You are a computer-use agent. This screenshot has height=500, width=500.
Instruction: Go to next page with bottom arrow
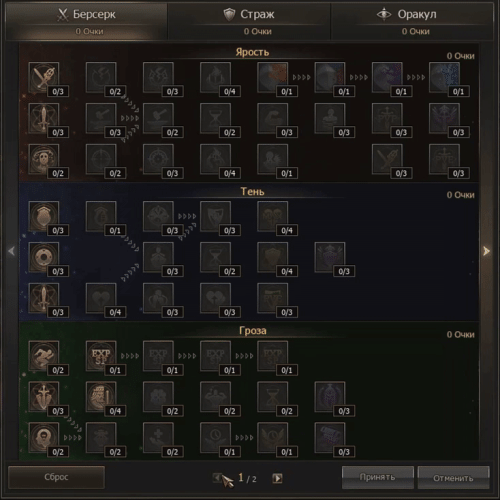[277, 478]
